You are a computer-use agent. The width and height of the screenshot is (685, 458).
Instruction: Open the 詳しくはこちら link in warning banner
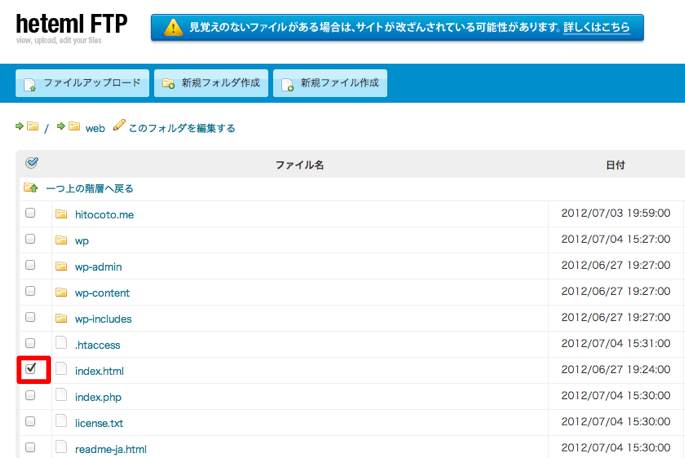596,27
